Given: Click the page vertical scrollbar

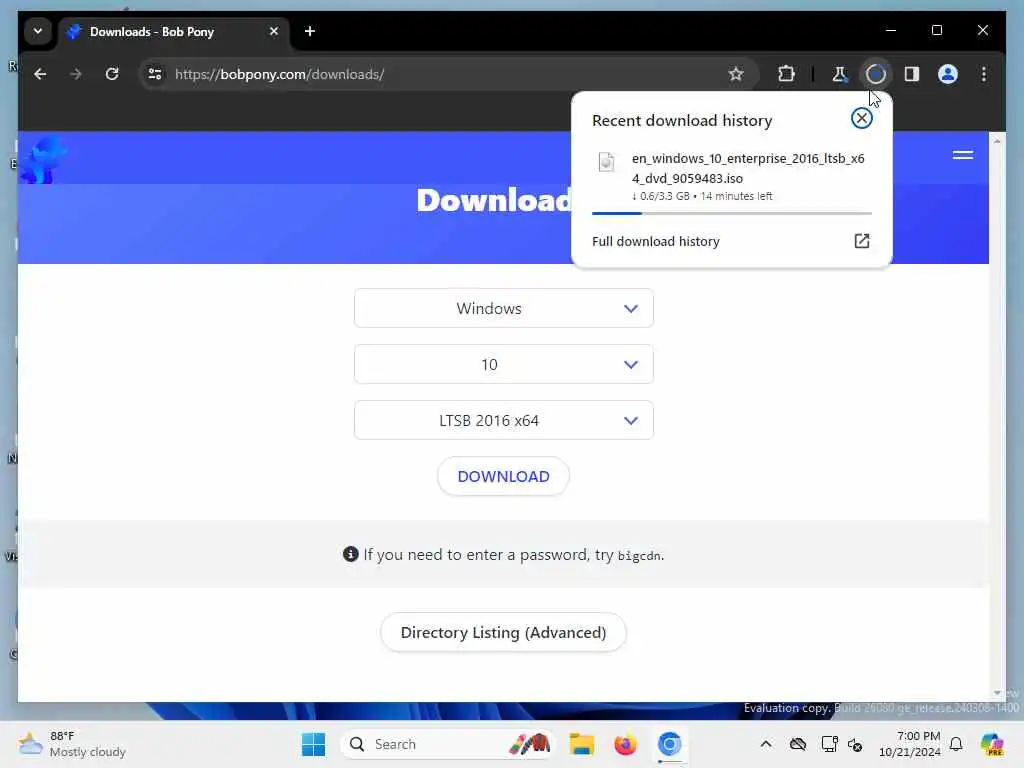Looking at the screenshot, I should [997, 418].
